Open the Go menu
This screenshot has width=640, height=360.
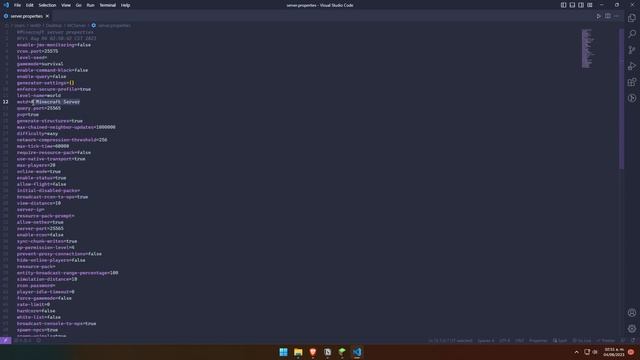tap(78, 5)
